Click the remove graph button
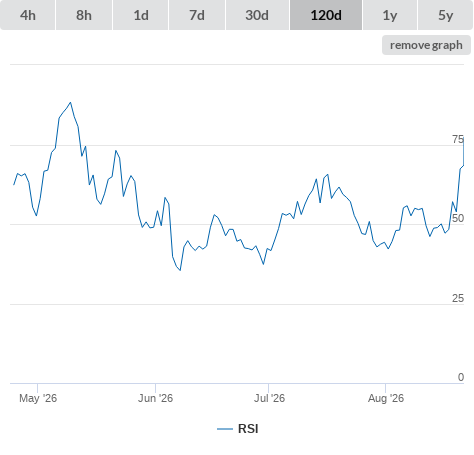 pyautogui.click(x=426, y=45)
